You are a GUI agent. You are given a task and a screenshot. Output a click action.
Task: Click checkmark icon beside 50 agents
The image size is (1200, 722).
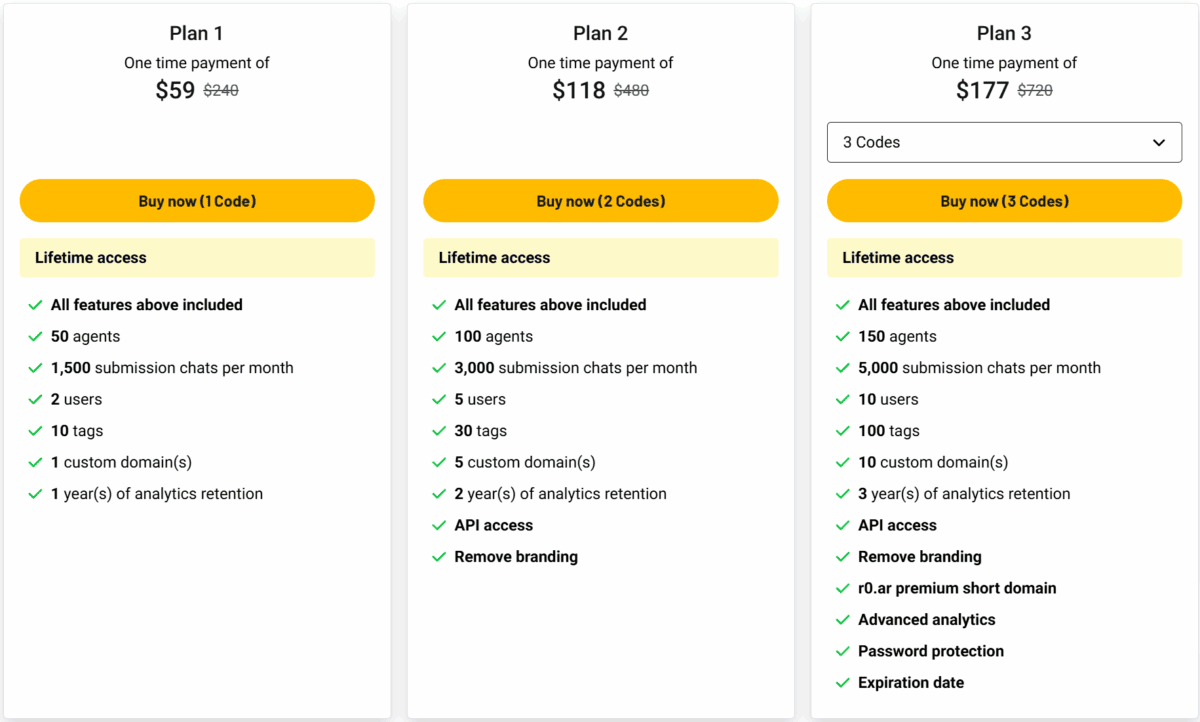[35, 337]
